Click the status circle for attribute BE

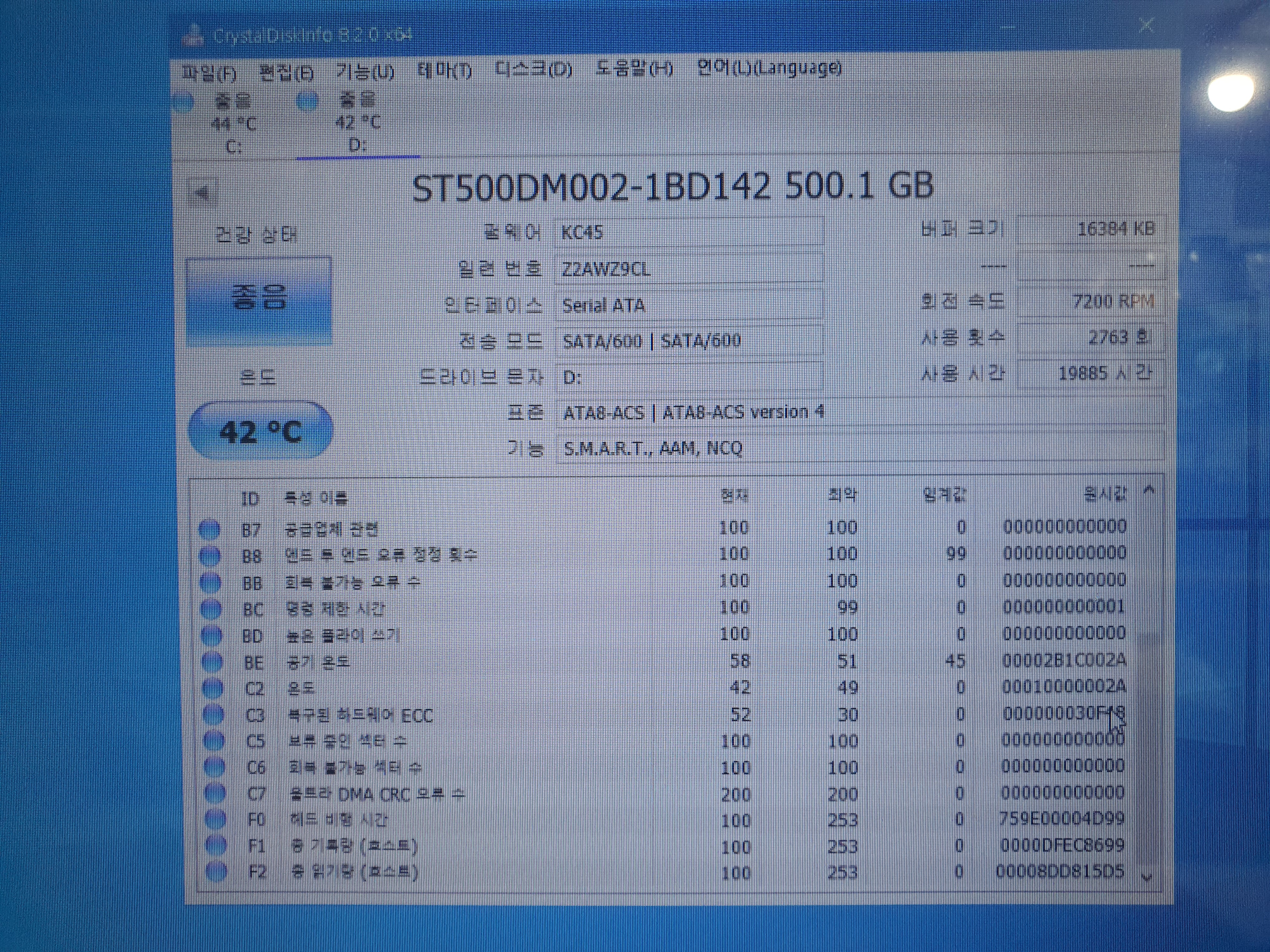click(x=212, y=662)
